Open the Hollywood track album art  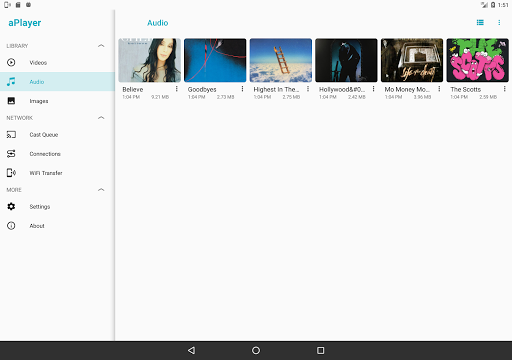tap(346, 60)
